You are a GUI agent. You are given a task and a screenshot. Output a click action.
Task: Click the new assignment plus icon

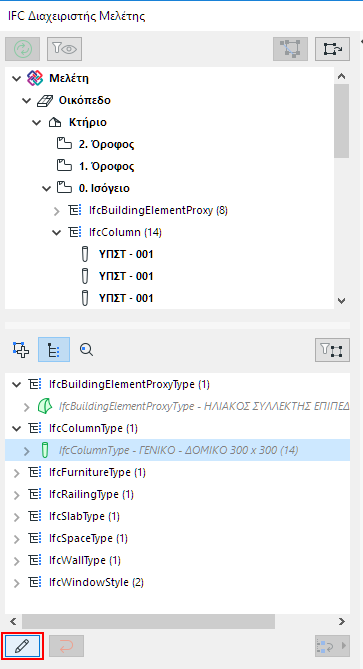(21, 350)
